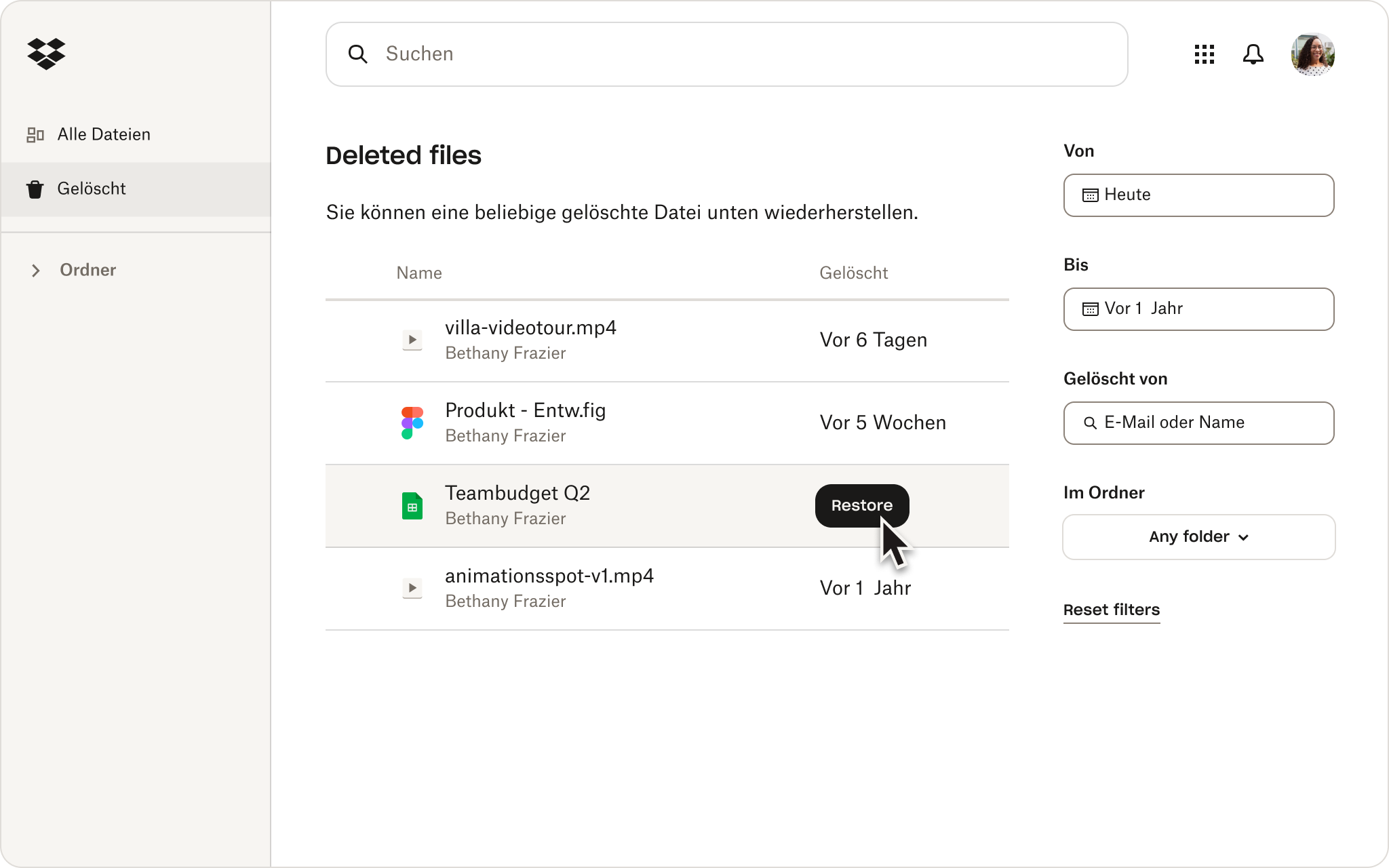The width and height of the screenshot is (1389, 868).
Task: Click the Deleted files heading
Action: tap(404, 156)
